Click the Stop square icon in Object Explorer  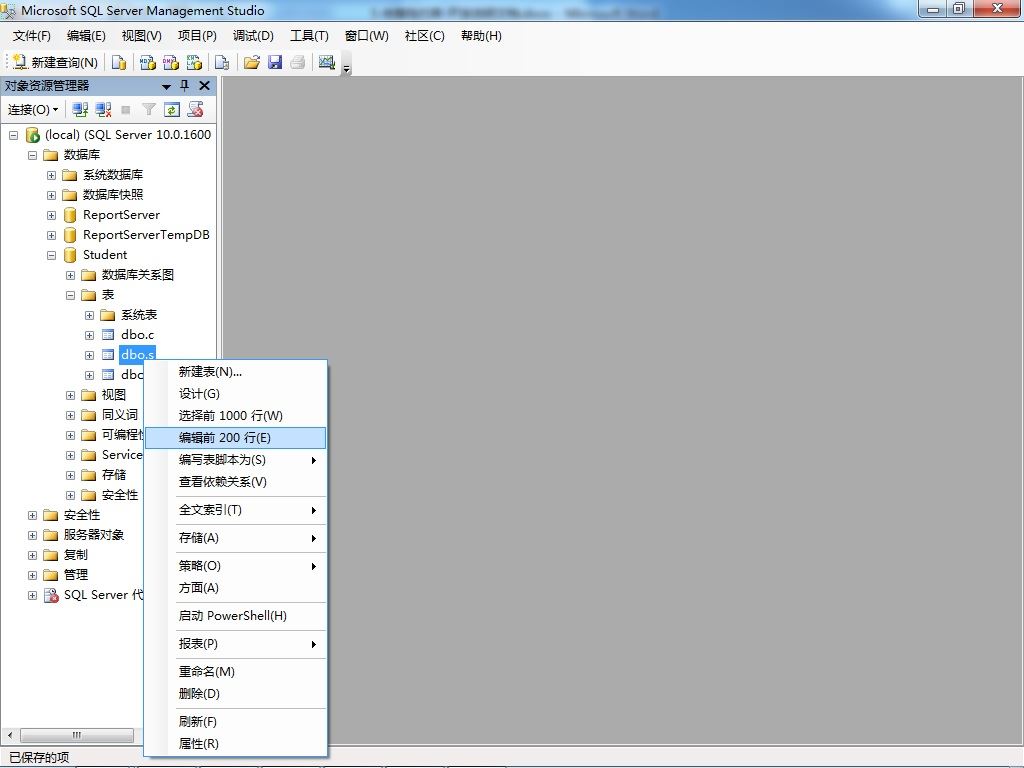126,110
